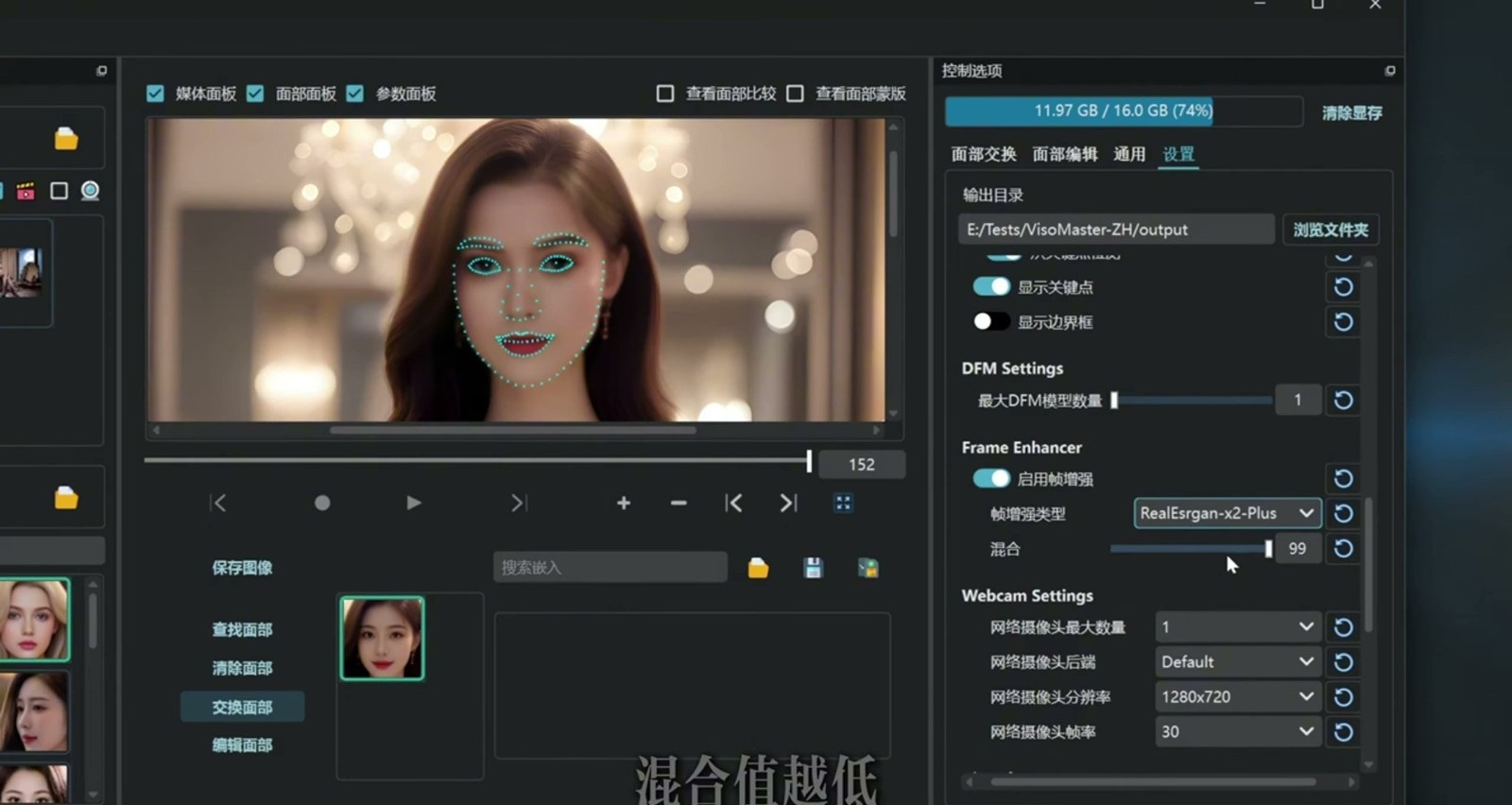Click the video frame timeline slider
Screen dimensions: 1512x805
(x=478, y=461)
